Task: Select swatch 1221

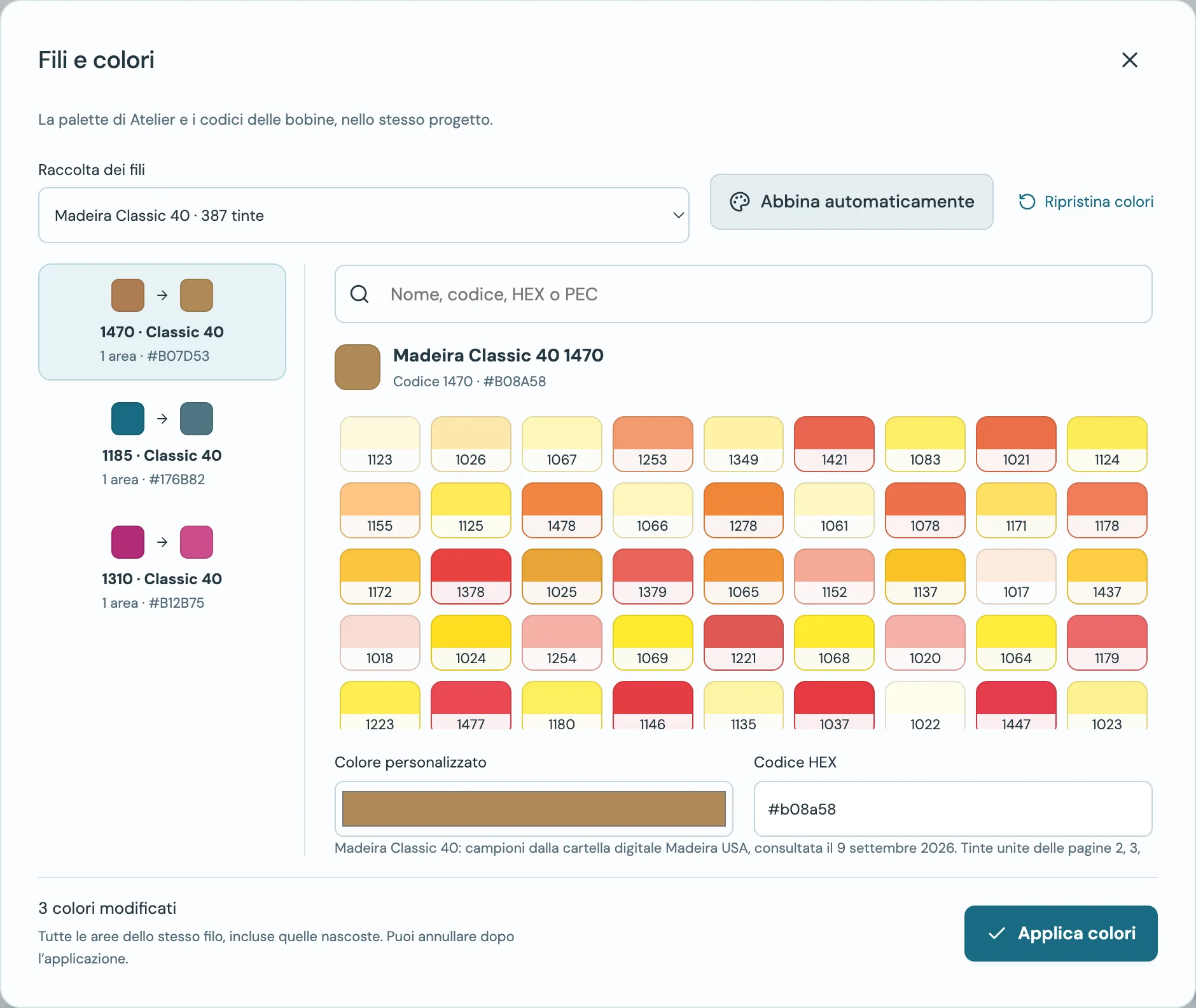Action: (744, 643)
